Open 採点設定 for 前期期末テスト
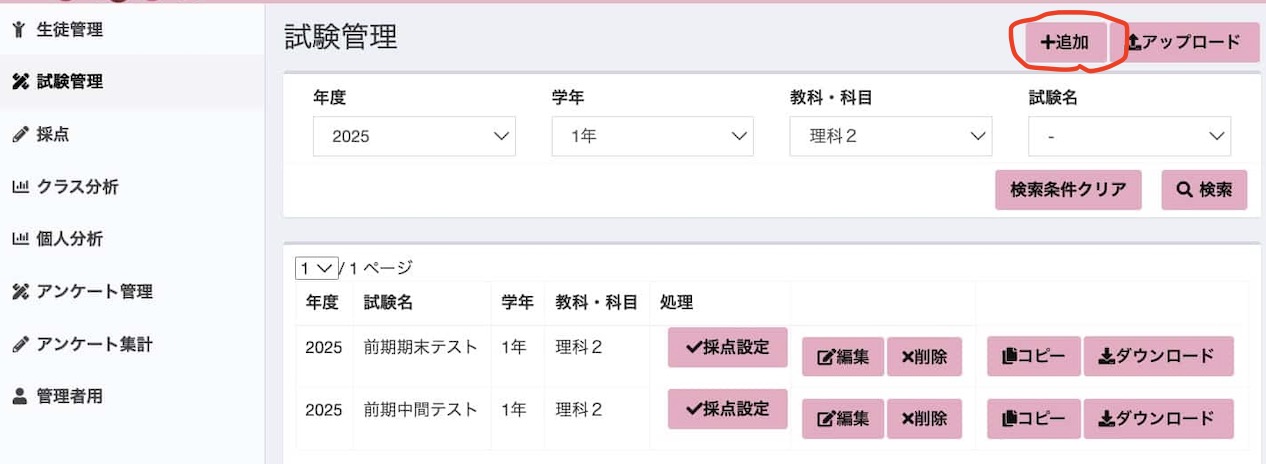This screenshot has width=1266, height=464. tap(728, 348)
